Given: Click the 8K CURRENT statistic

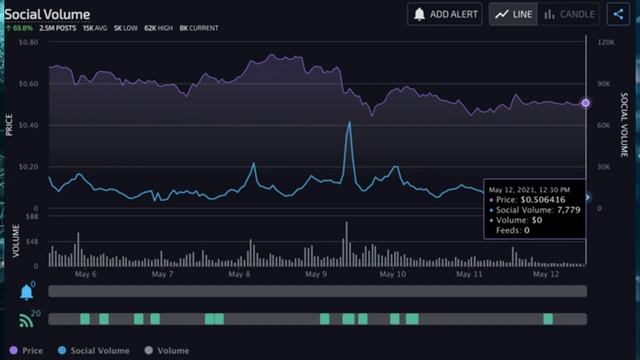Looking at the screenshot, I should (199, 28).
